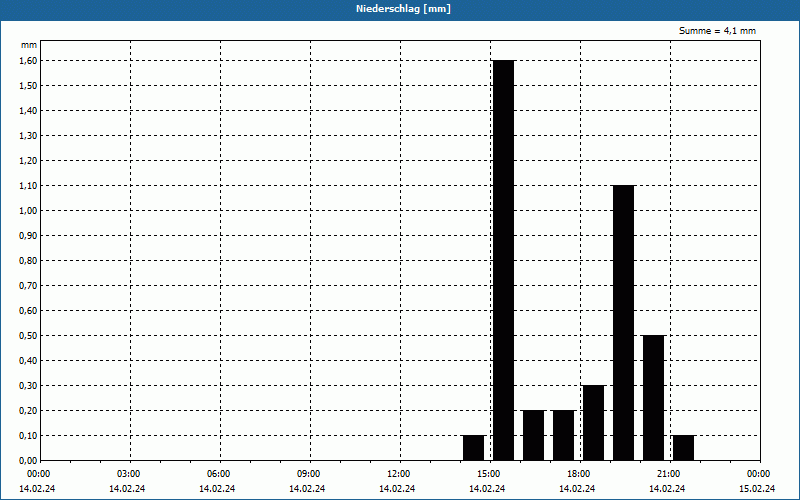The image size is (800, 500).
Task: Click the Niederschlag [mm] chart title
Action: point(403,9)
